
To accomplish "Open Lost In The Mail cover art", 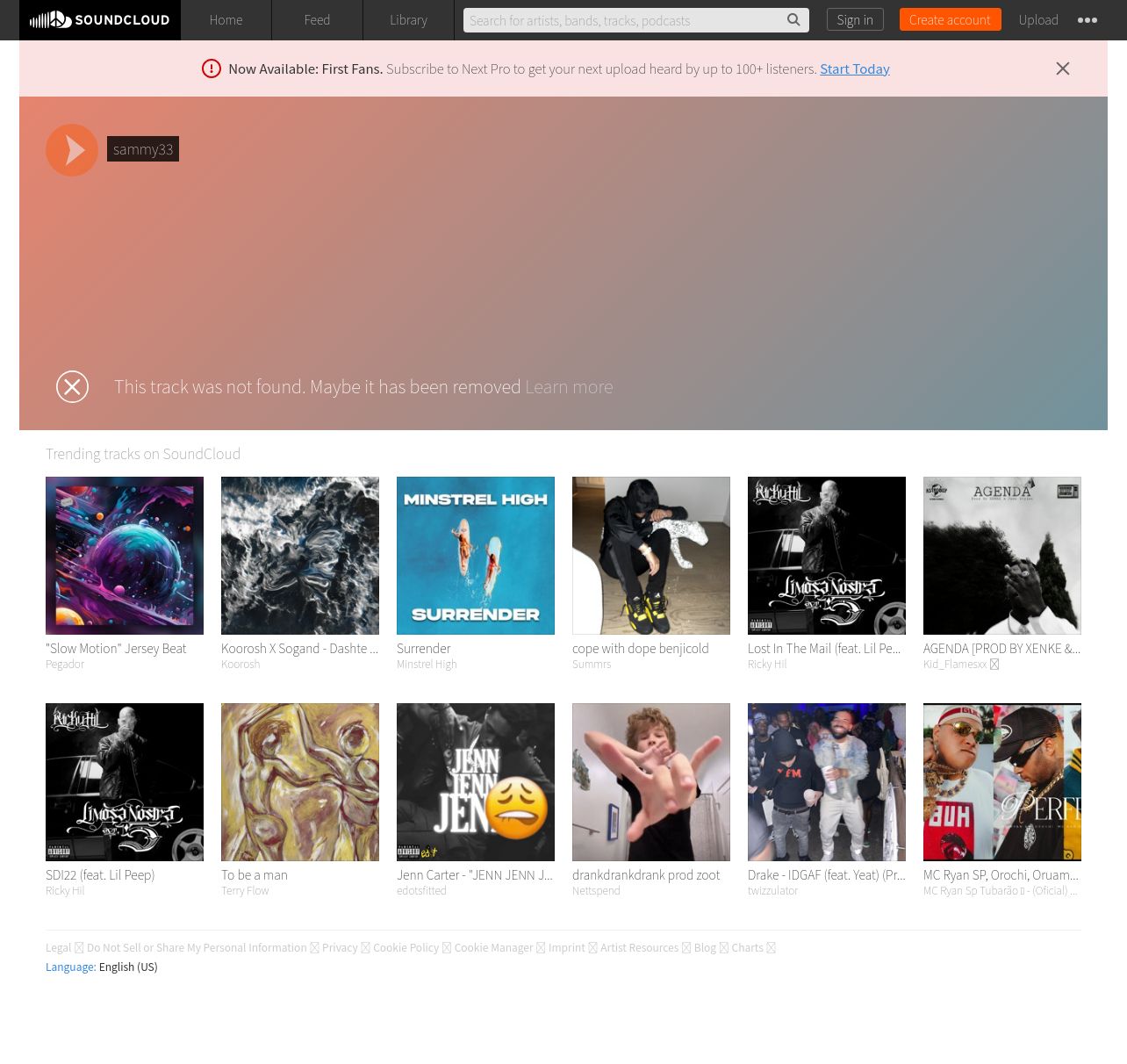I will tap(827, 556).
